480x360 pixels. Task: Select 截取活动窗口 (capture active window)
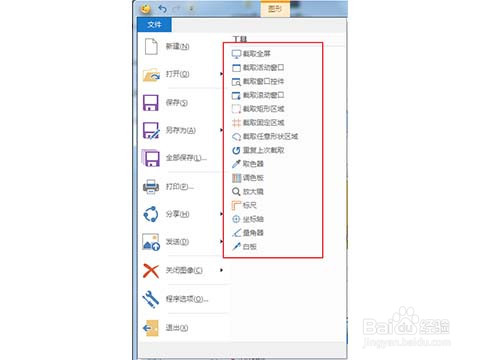tap(258, 68)
